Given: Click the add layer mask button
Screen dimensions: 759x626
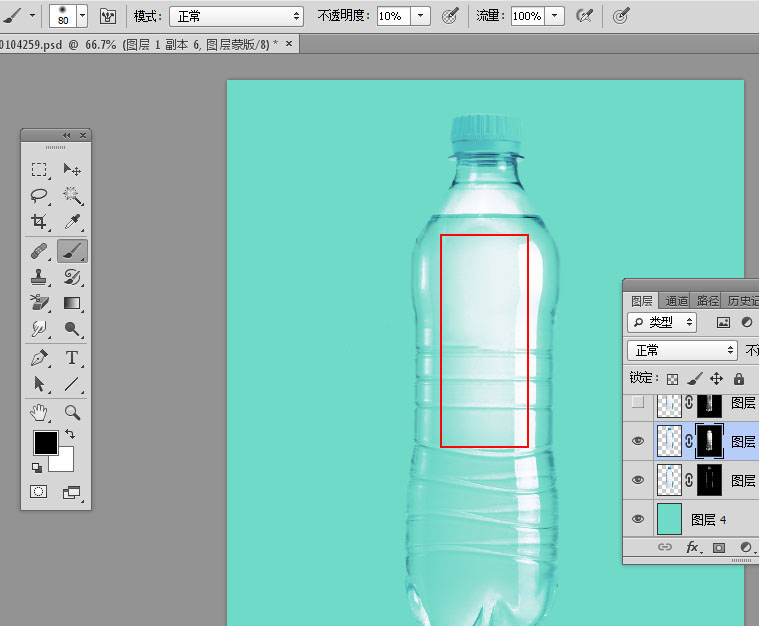Looking at the screenshot, I should tap(718, 548).
